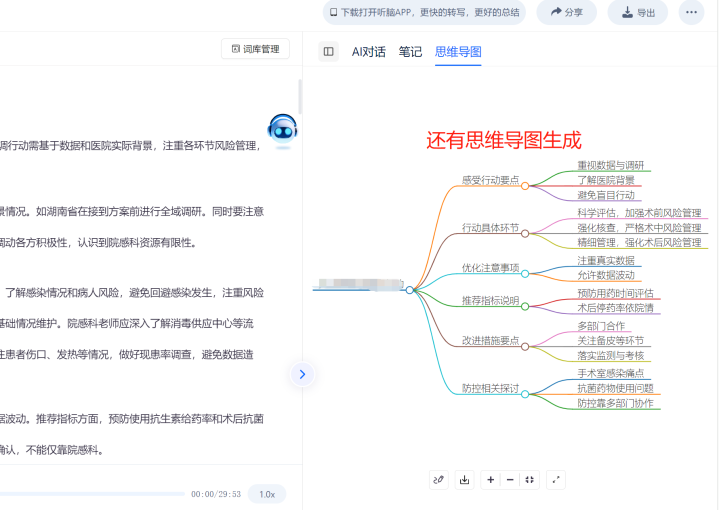Viewport: 719px width, 510px height.
Task: Collapse the 感受行动要点 node circle
Action: [525, 186]
